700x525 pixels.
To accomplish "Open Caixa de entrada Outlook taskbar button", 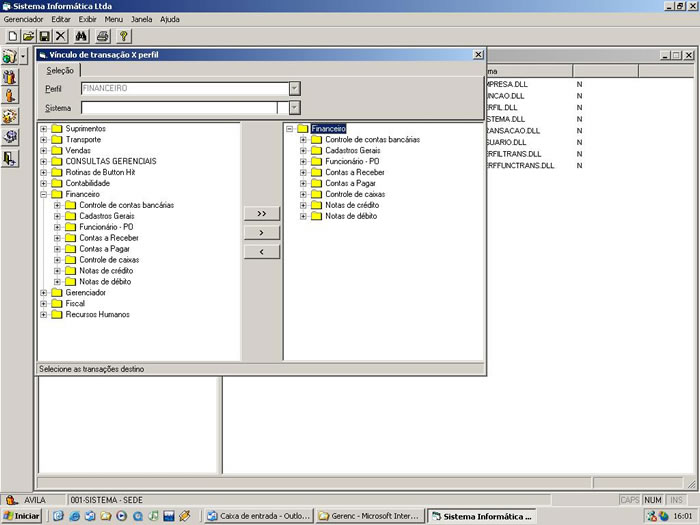I will point(259,516).
